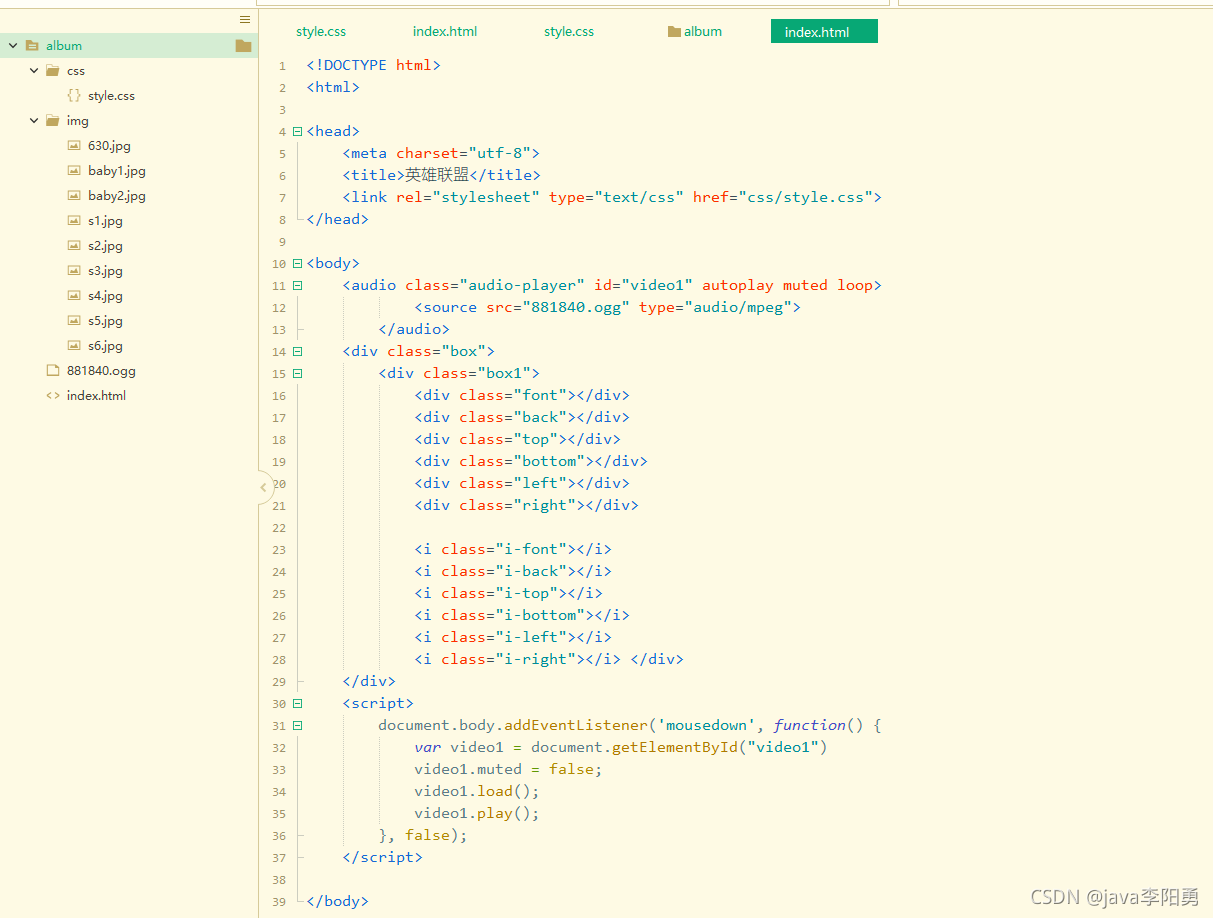Collapse the css folder
This screenshot has width=1213, height=918.
click(34, 70)
